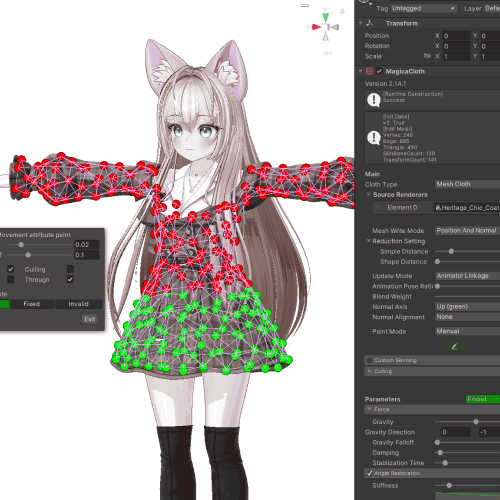The height and width of the screenshot is (500, 500).
Task: Click the 0.1 value field in paint panel
Action: click(x=87, y=255)
